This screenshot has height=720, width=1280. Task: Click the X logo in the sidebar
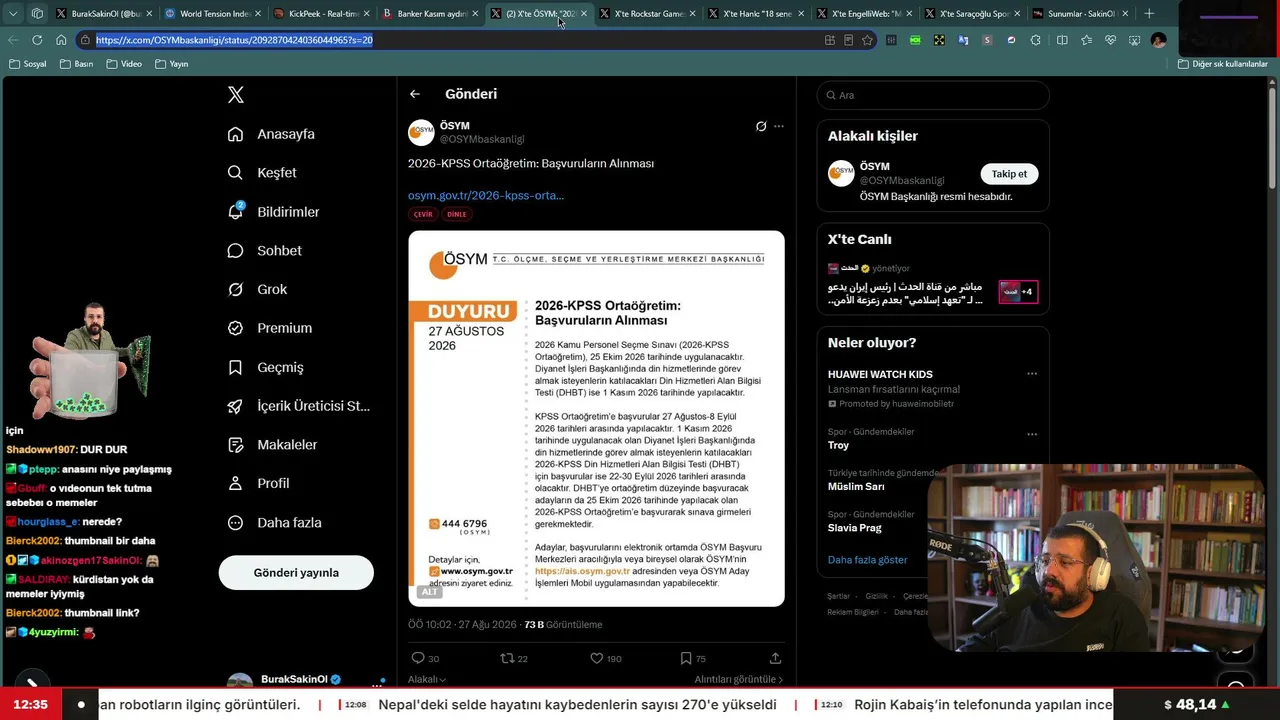pyautogui.click(x=236, y=95)
